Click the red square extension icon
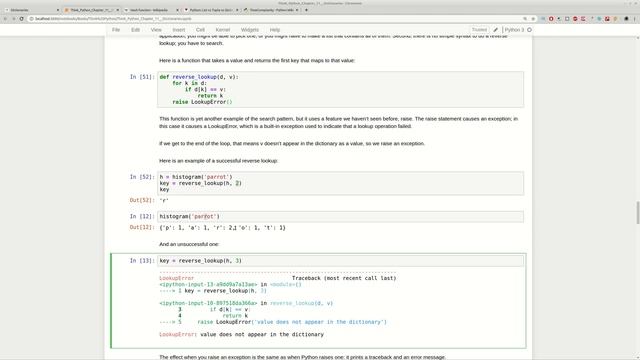 [x=607, y=19]
